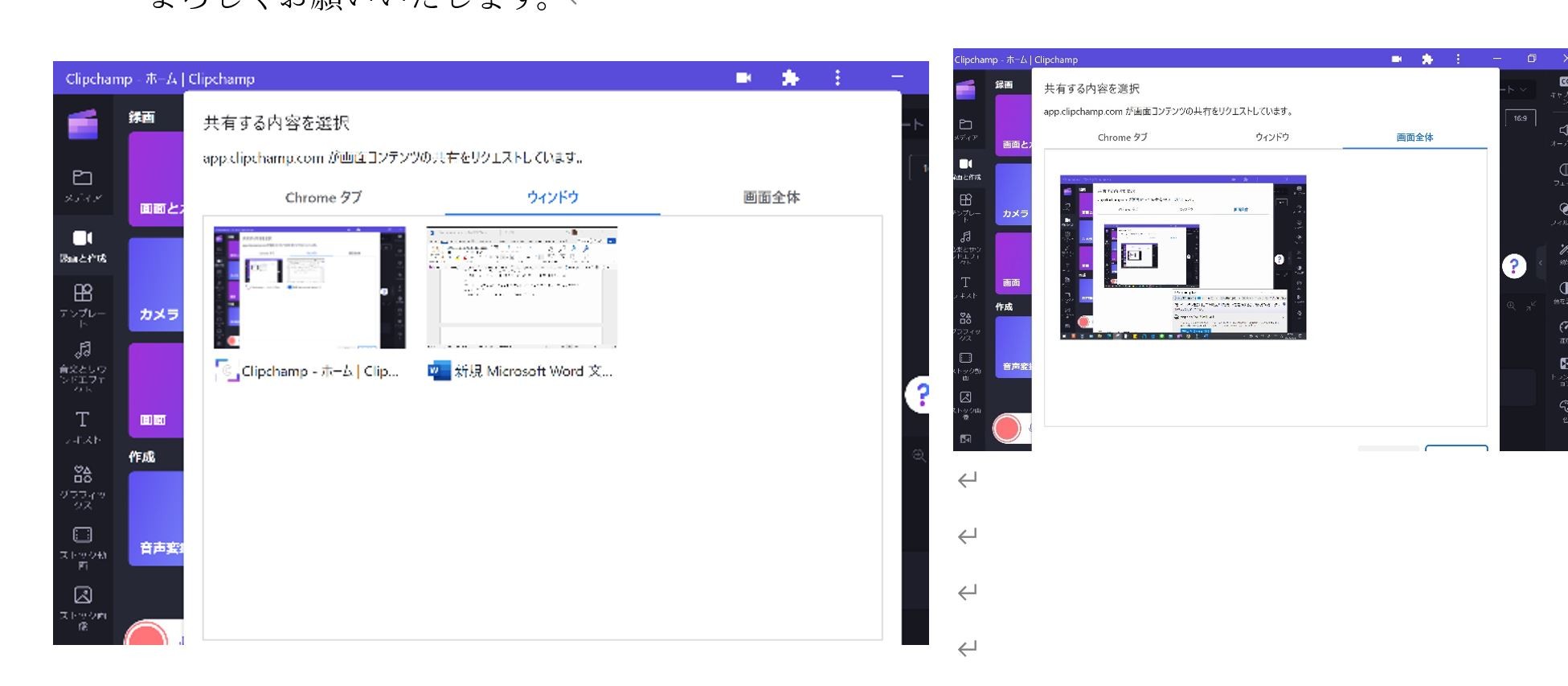Click "新規 Microsoft Word 文..." label under thumbnail

click(x=534, y=372)
